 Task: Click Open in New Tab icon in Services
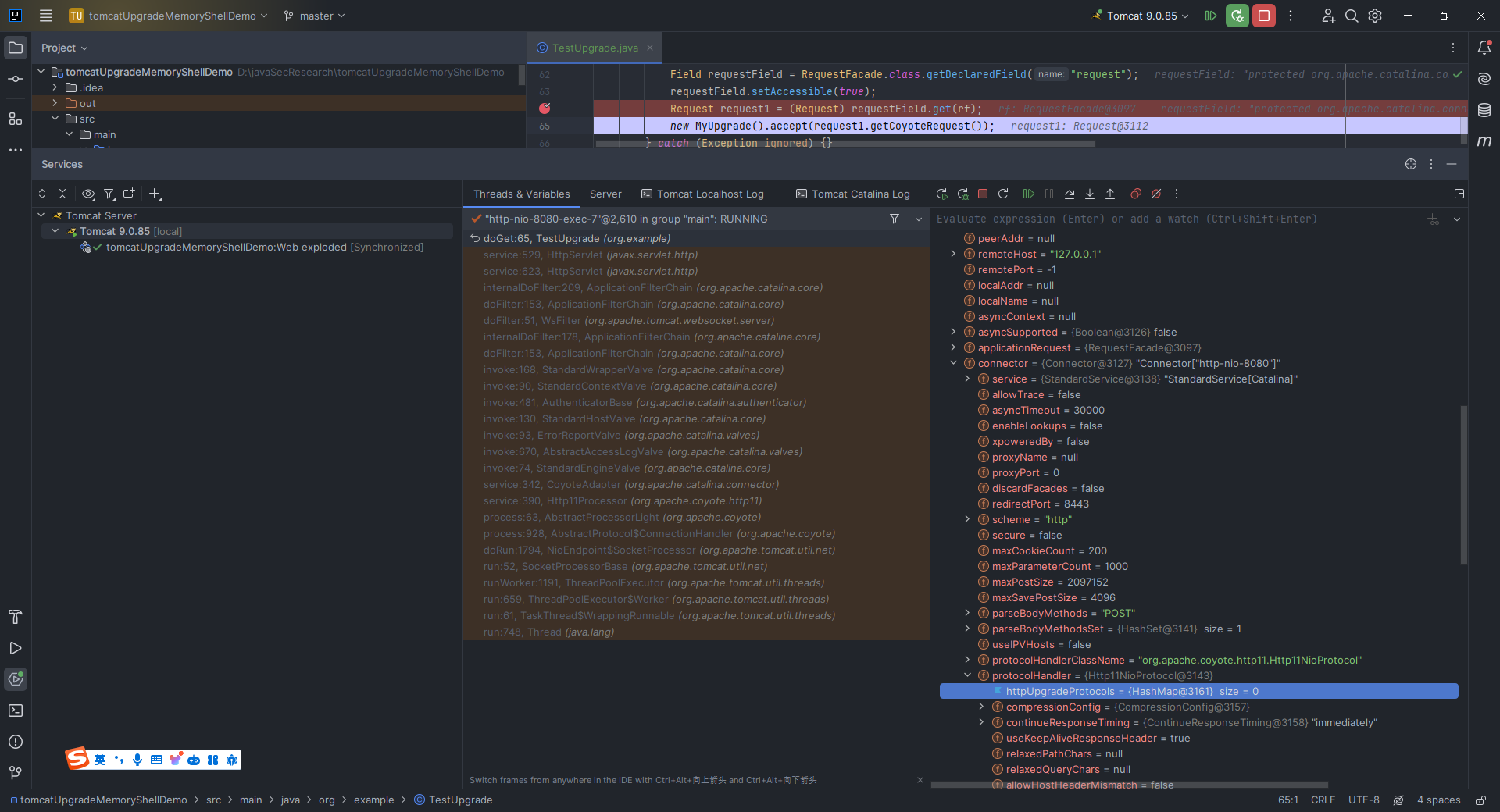(129, 194)
